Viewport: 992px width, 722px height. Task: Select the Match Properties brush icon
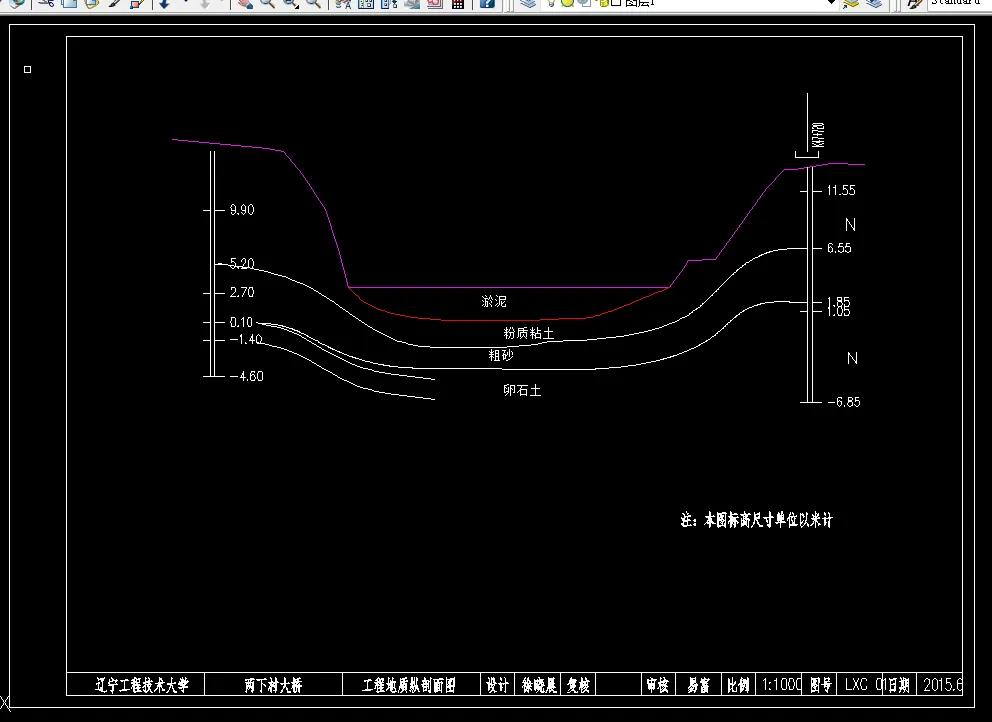[115, 3]
